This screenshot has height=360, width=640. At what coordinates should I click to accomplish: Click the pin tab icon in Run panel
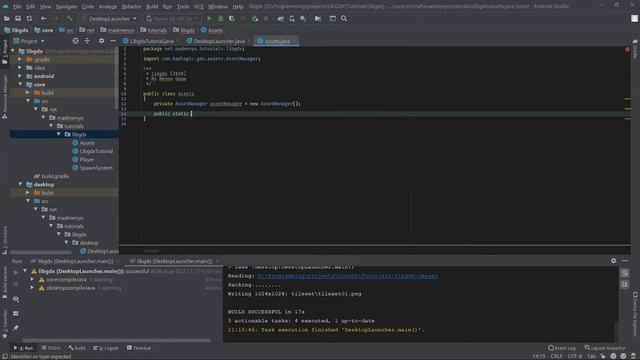click(16, 328)
